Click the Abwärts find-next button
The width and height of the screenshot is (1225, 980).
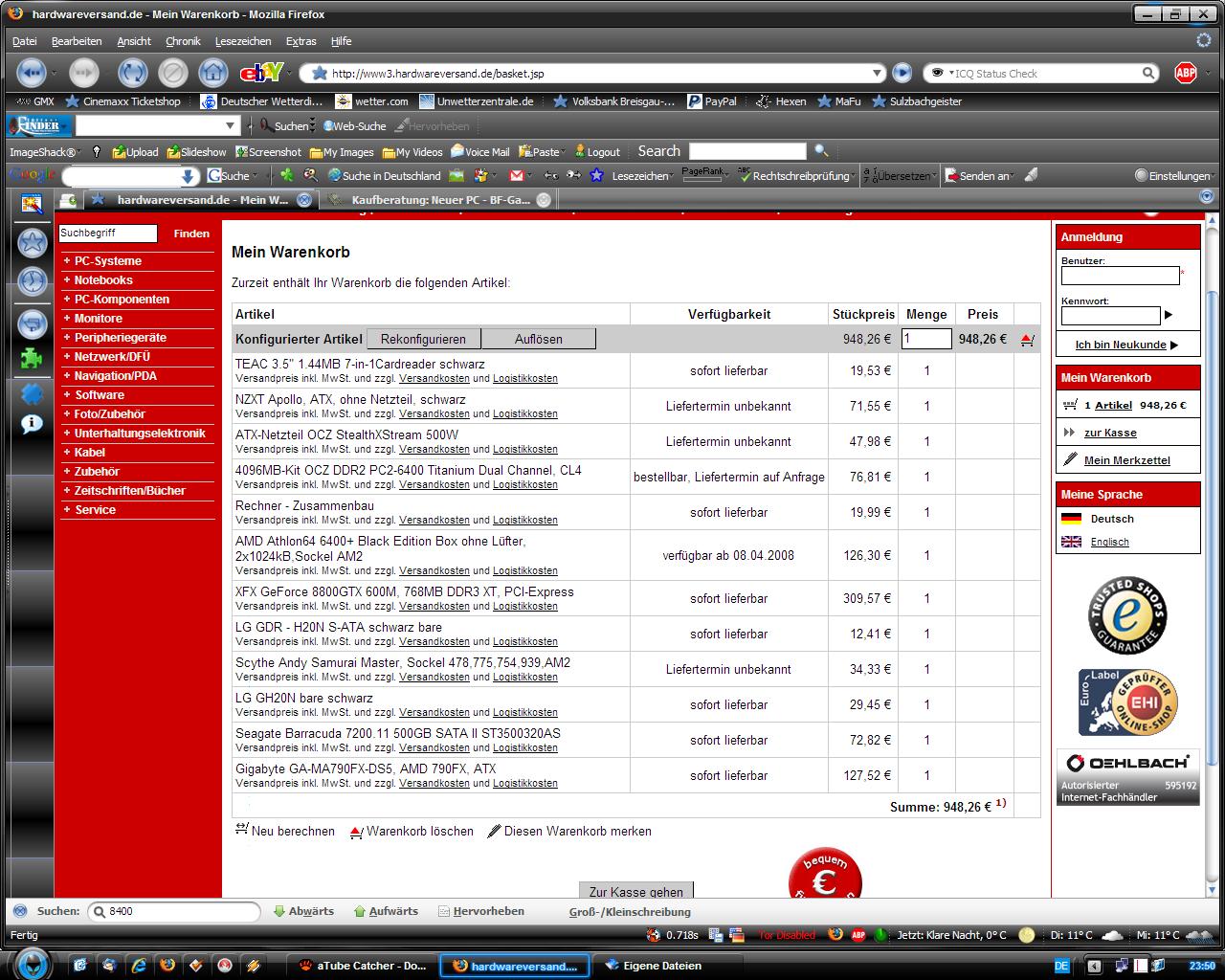303,911
